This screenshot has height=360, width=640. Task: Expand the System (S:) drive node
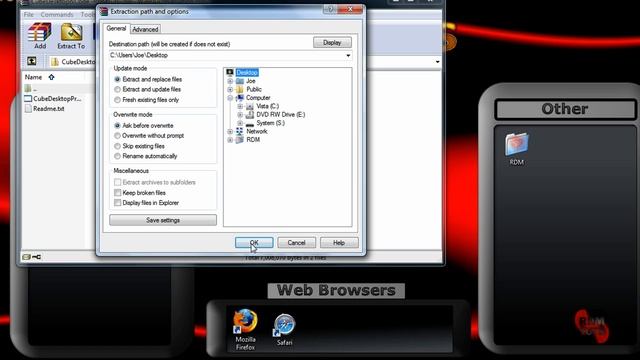240,123
